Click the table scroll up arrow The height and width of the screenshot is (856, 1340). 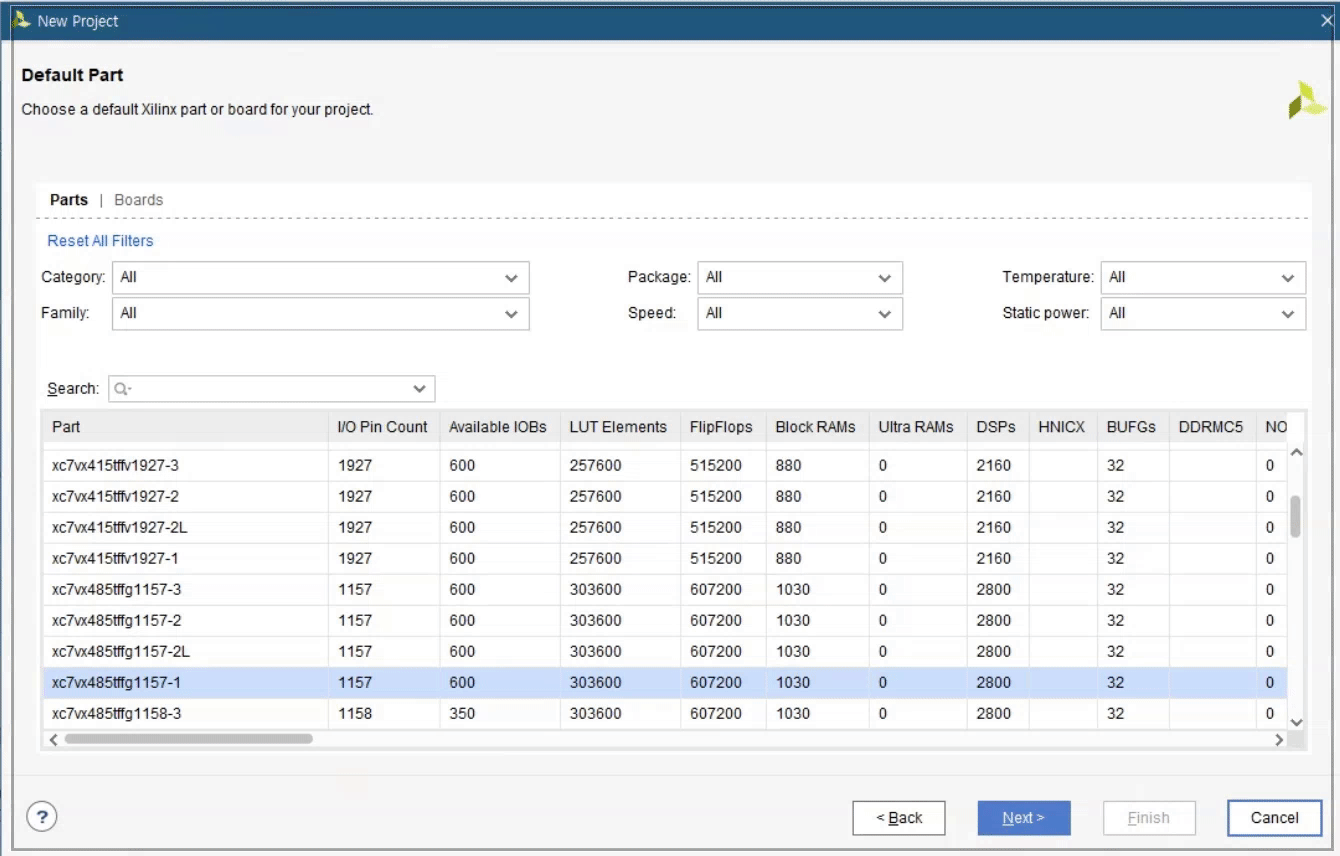point(1297,453)
